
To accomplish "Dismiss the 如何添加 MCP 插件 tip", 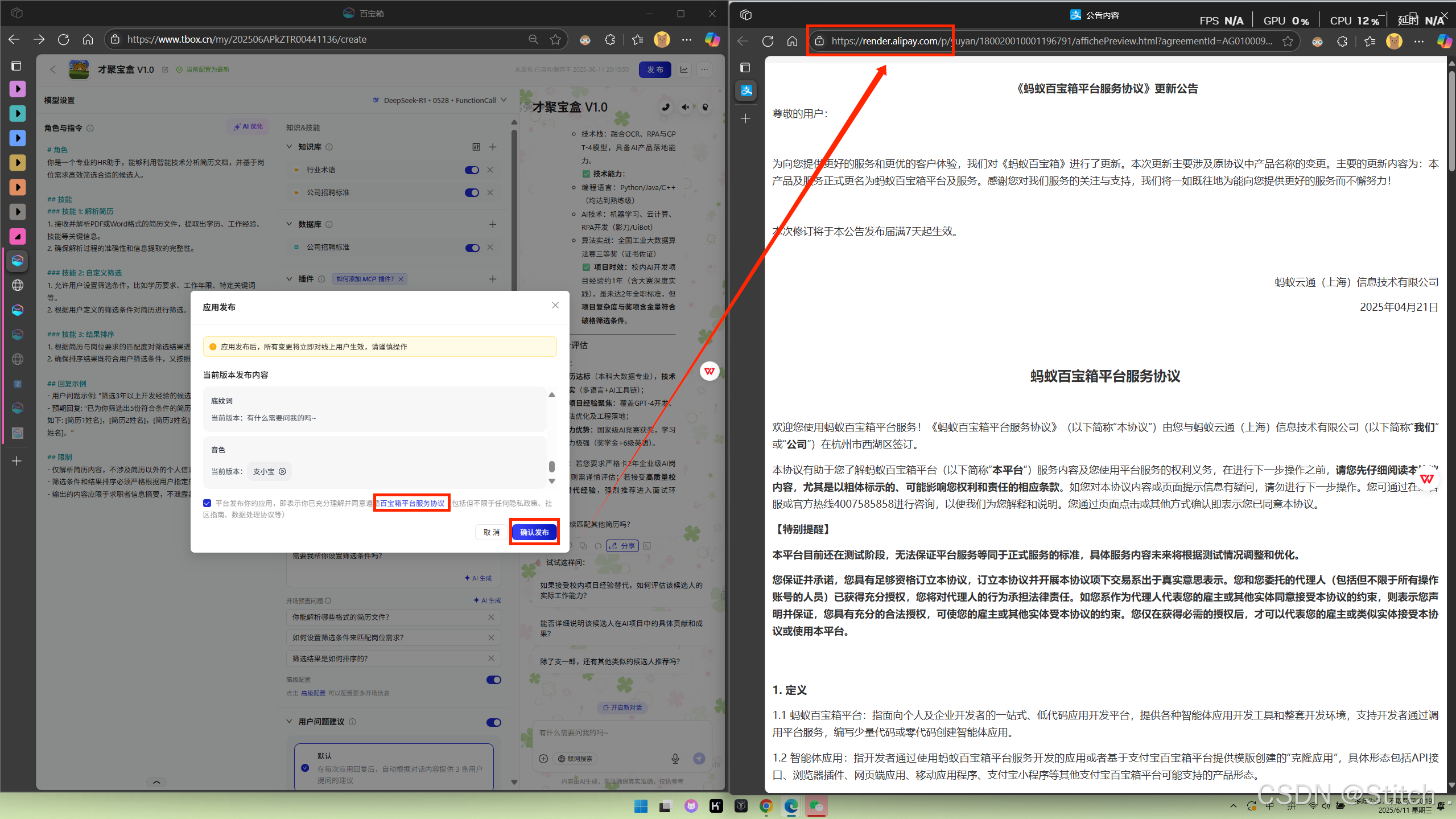I will click(x=401, y=279).
